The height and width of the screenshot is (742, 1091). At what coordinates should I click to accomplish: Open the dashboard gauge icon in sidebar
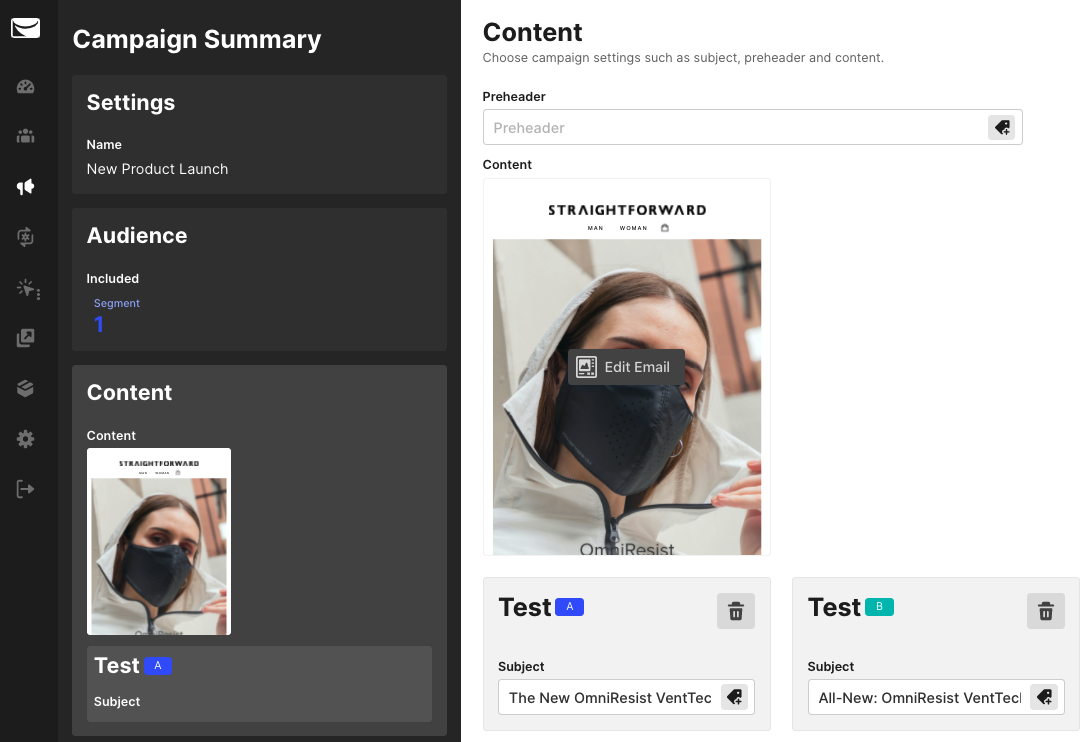26,87
